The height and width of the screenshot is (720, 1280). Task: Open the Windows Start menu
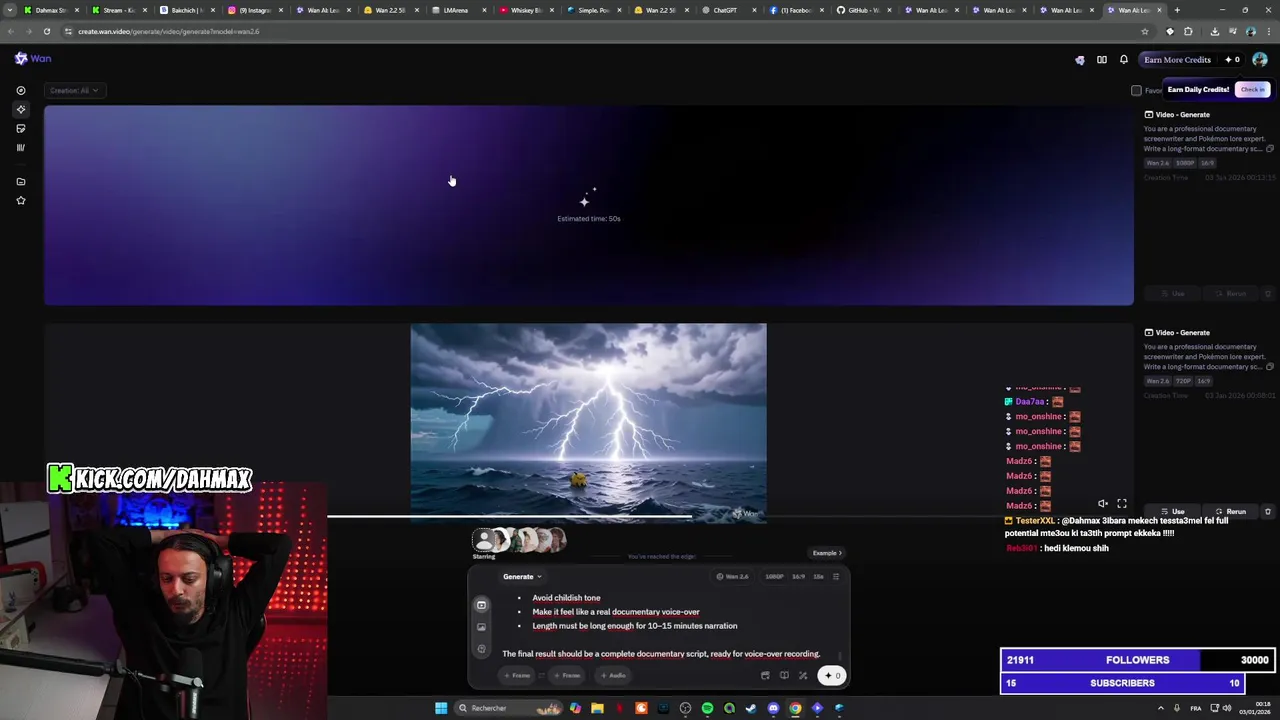click(x=441, y=708)
